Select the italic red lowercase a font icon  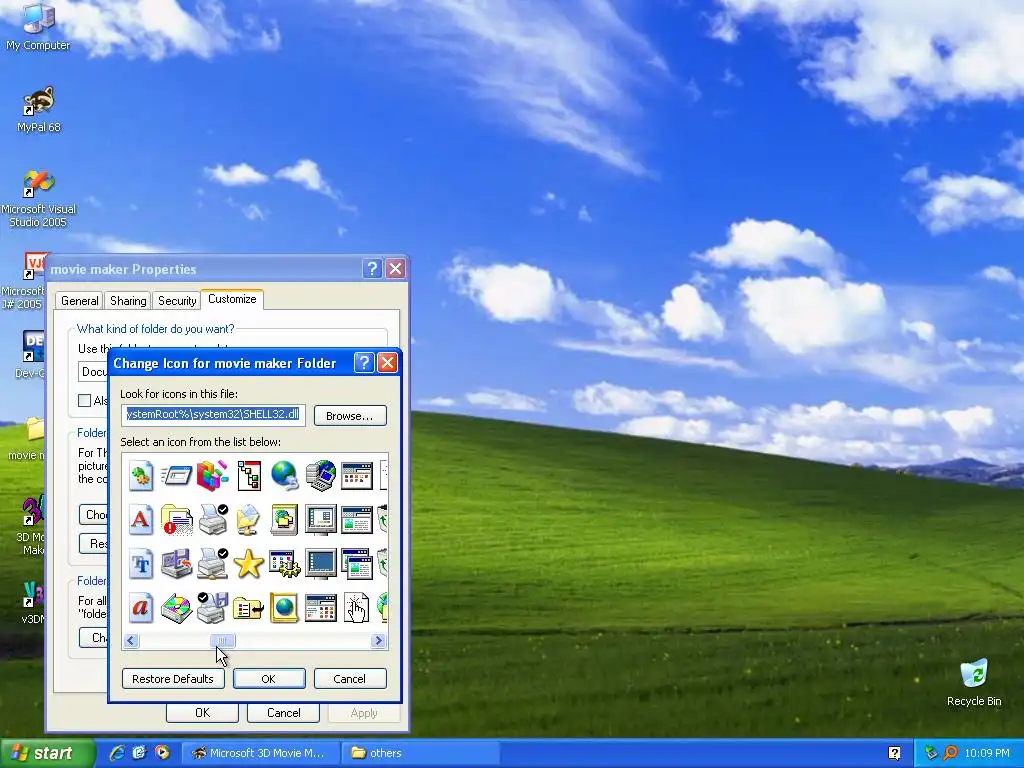pyautogui.click(x=140, y=607)
